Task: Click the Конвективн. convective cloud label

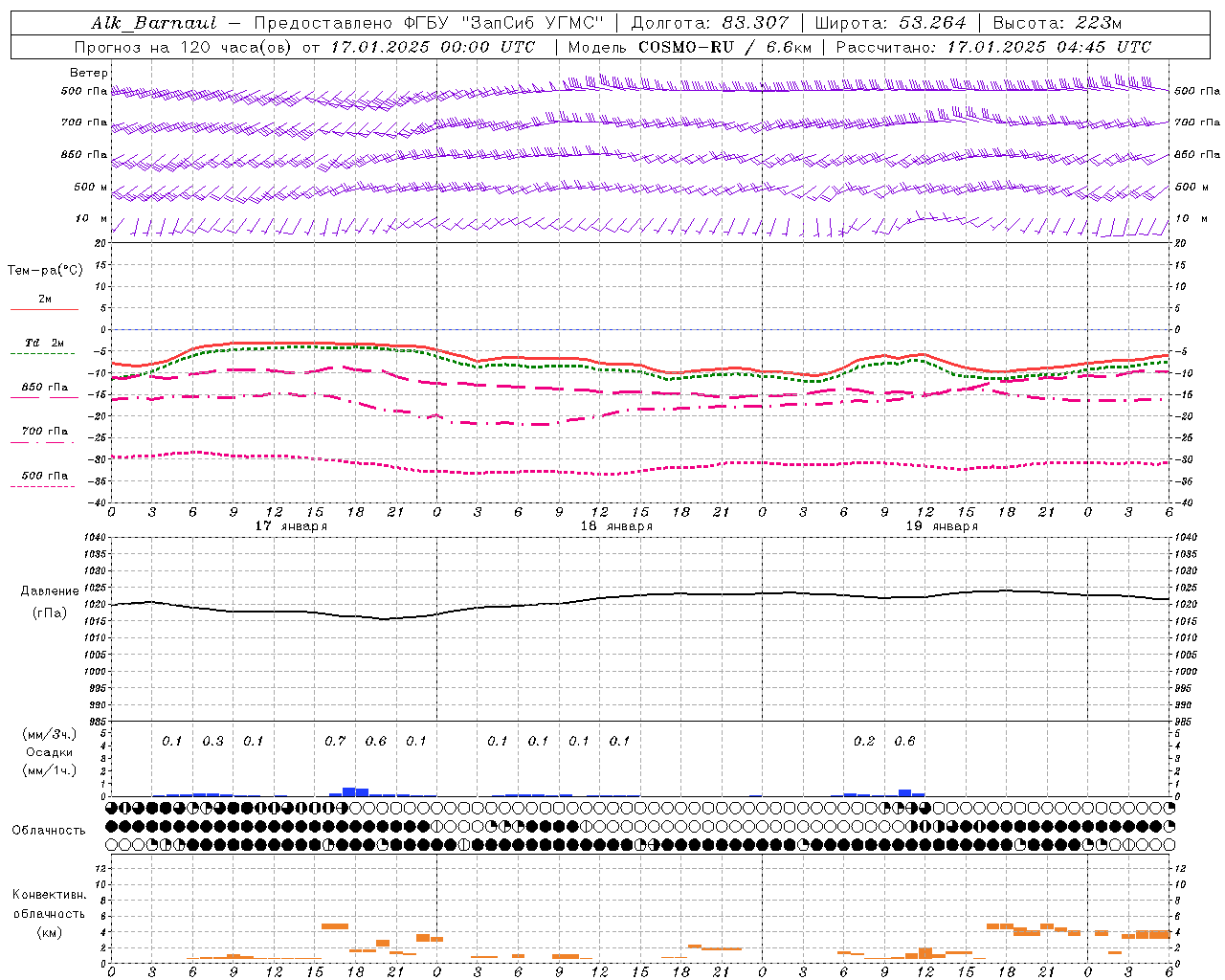Action: click(x=49, y=895)
